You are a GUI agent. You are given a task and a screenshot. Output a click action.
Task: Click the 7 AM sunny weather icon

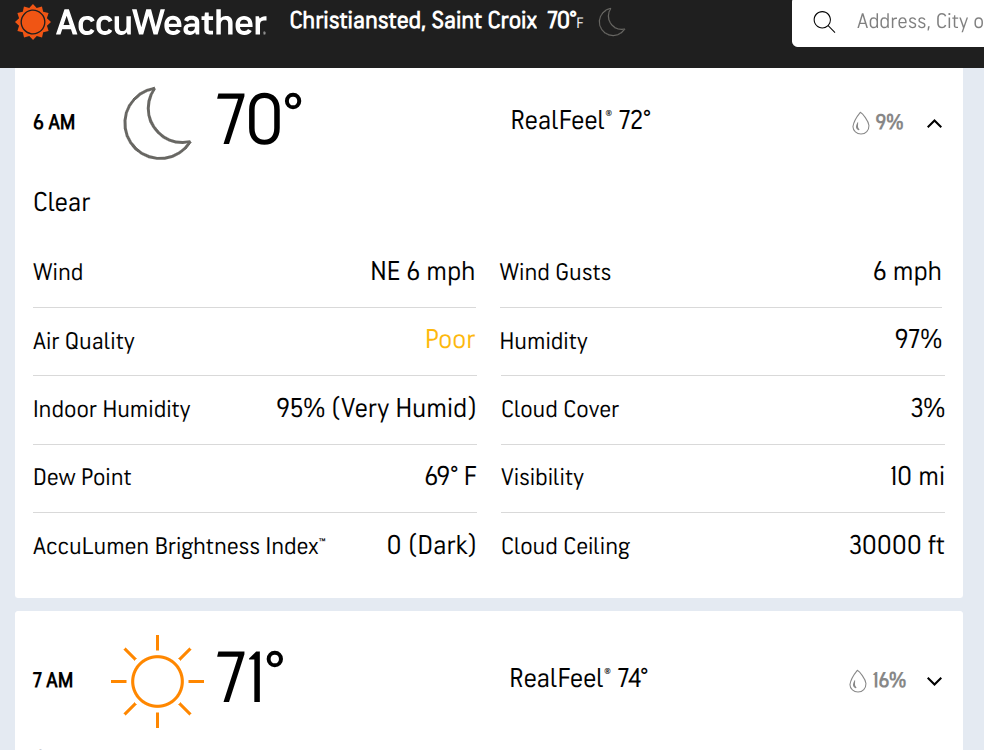click(157, 680)
